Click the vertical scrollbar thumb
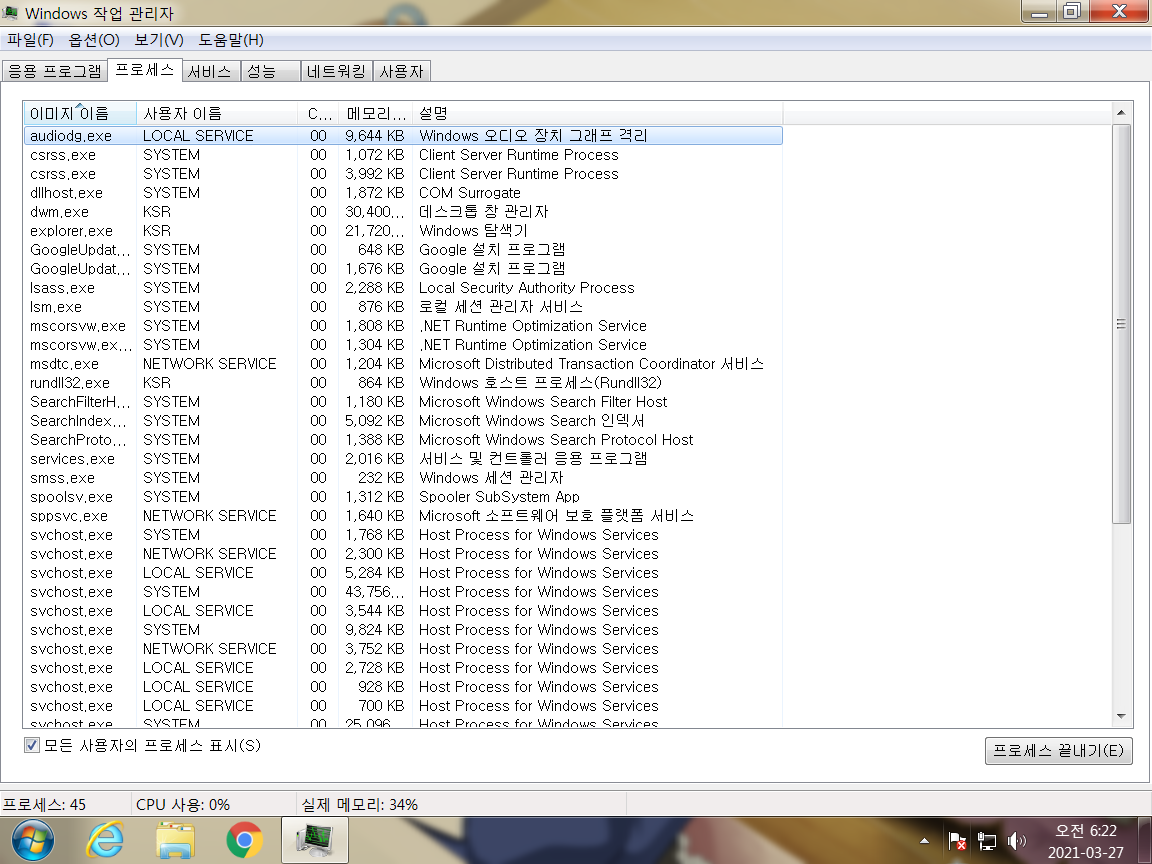The width and height of the screenshot is (1152, 864). point(1121,324)
